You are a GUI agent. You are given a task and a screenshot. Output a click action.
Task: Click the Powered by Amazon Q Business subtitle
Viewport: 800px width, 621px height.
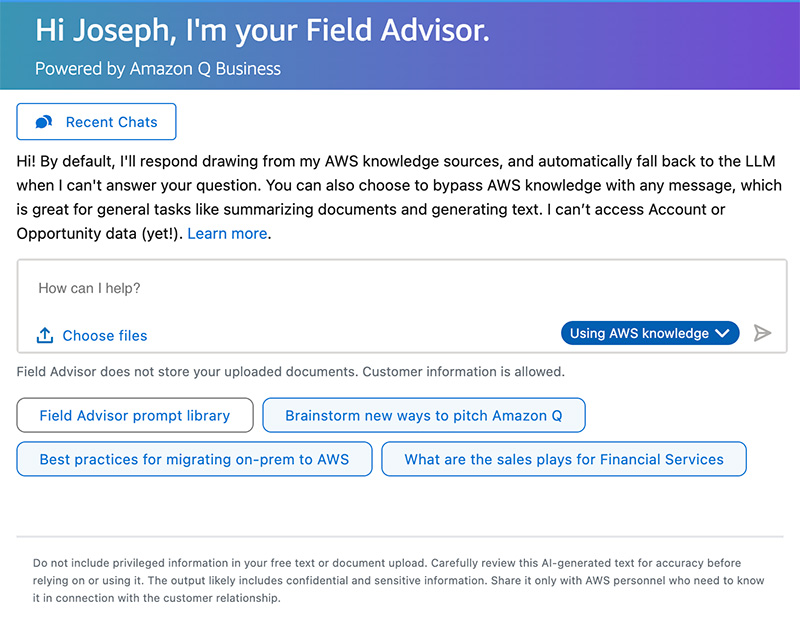pyautogui.click(x=158, y=69)
